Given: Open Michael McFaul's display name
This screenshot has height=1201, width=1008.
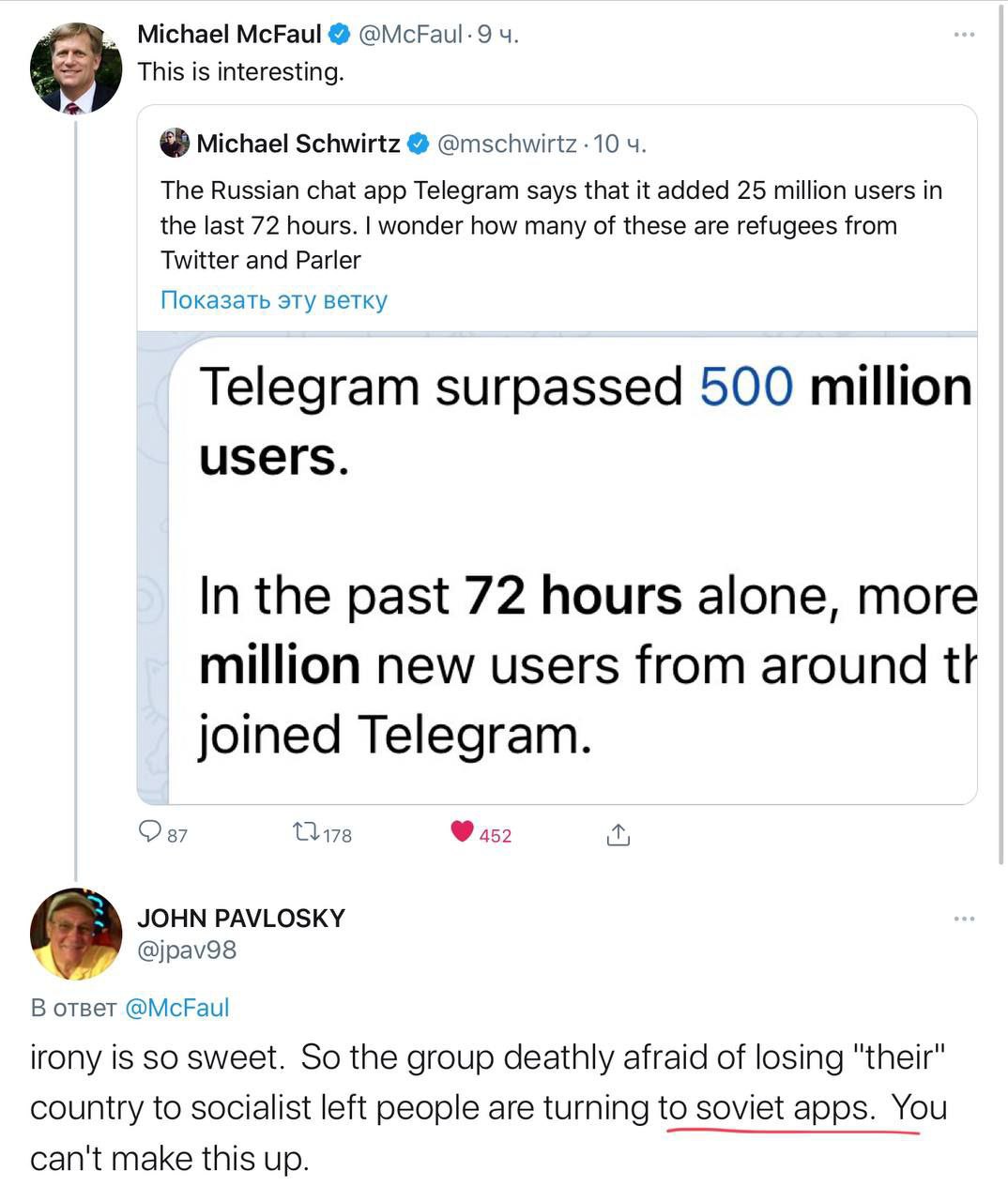Looking at the screenshot, I should (229, 35).
